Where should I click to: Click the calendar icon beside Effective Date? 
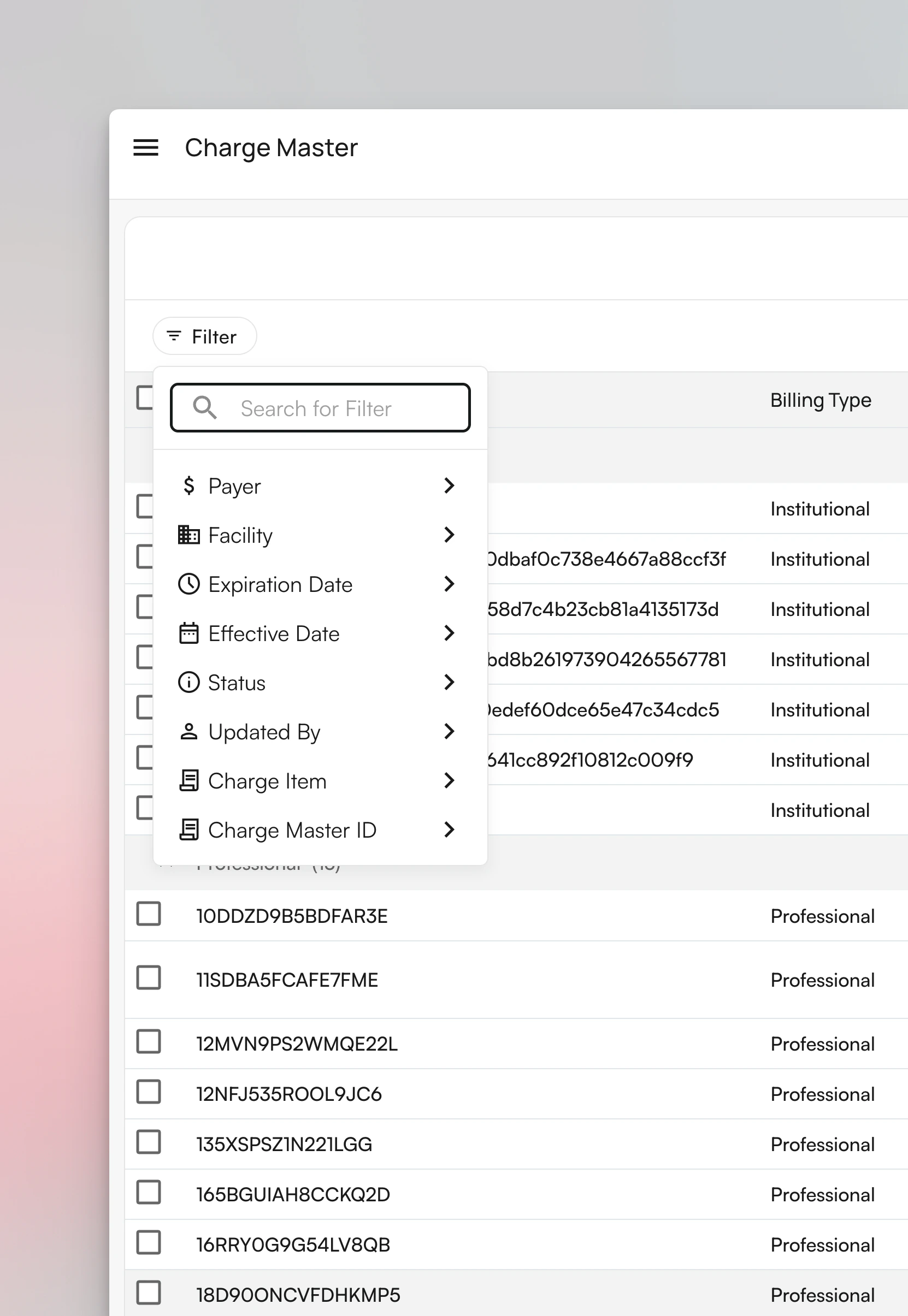pos(189,633)
